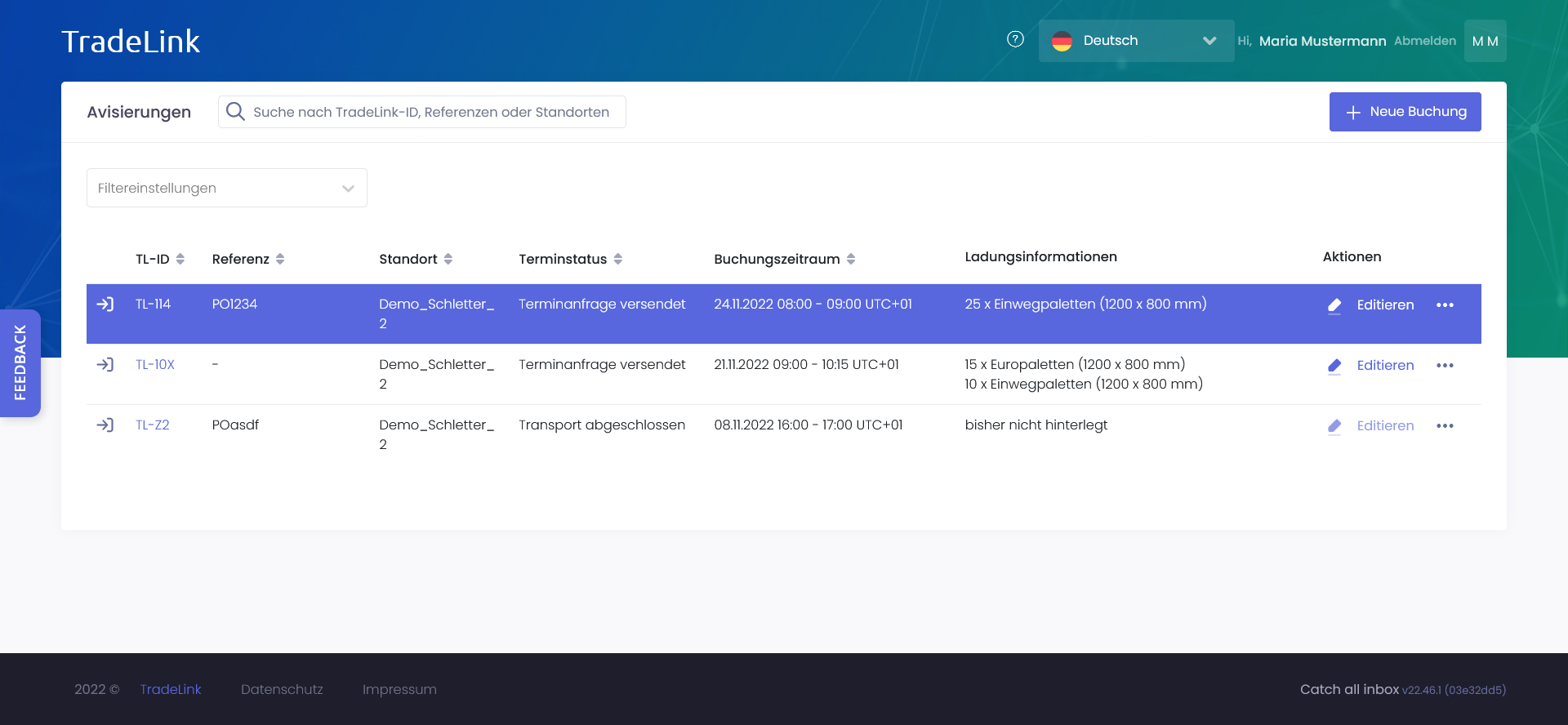The image size is (1568, 725).
Task: Open three-dot actions menu for TL-10X
Action: [1445, 366]
